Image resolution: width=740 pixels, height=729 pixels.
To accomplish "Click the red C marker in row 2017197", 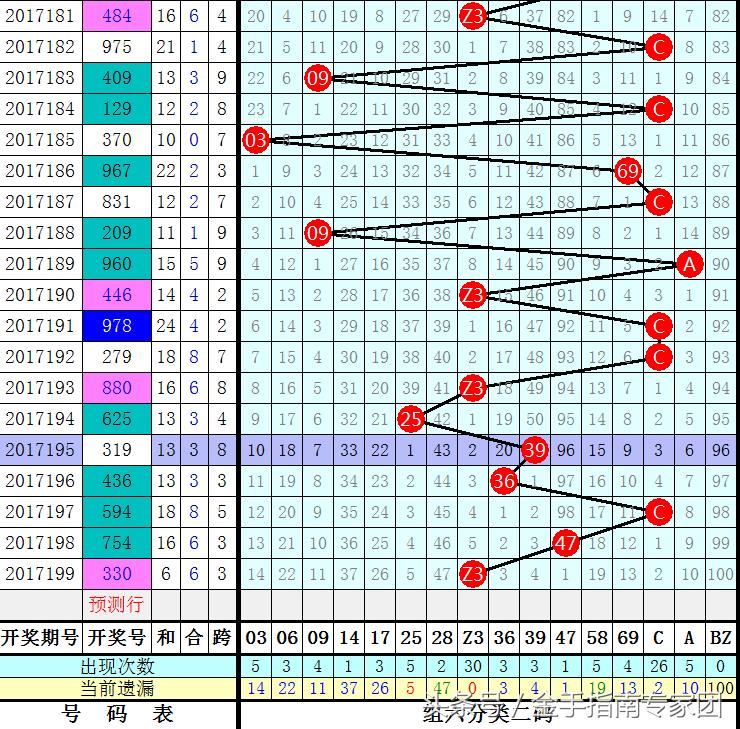I will [x=658, y=512].
